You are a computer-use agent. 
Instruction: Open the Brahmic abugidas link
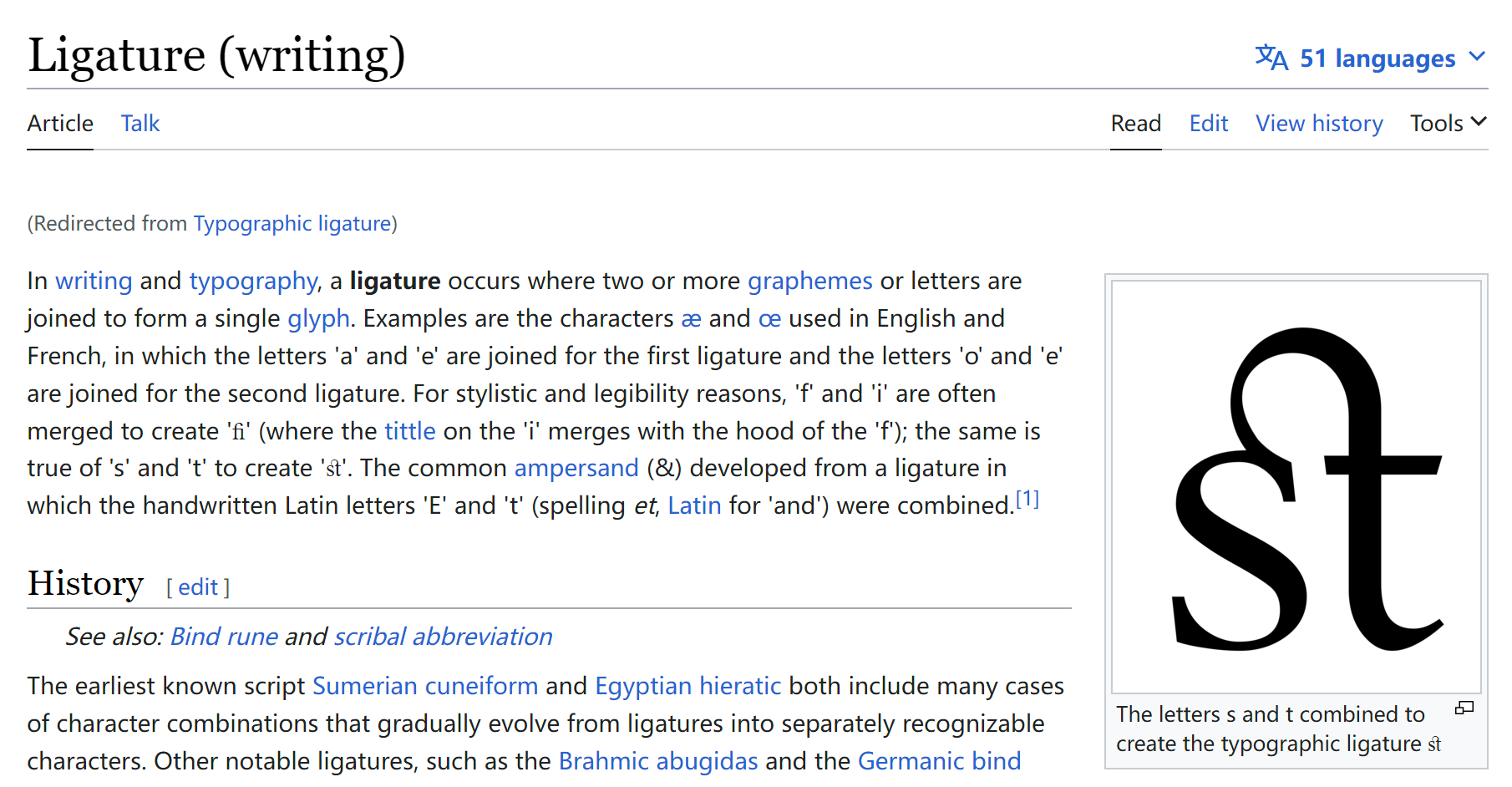coord(658,760)
